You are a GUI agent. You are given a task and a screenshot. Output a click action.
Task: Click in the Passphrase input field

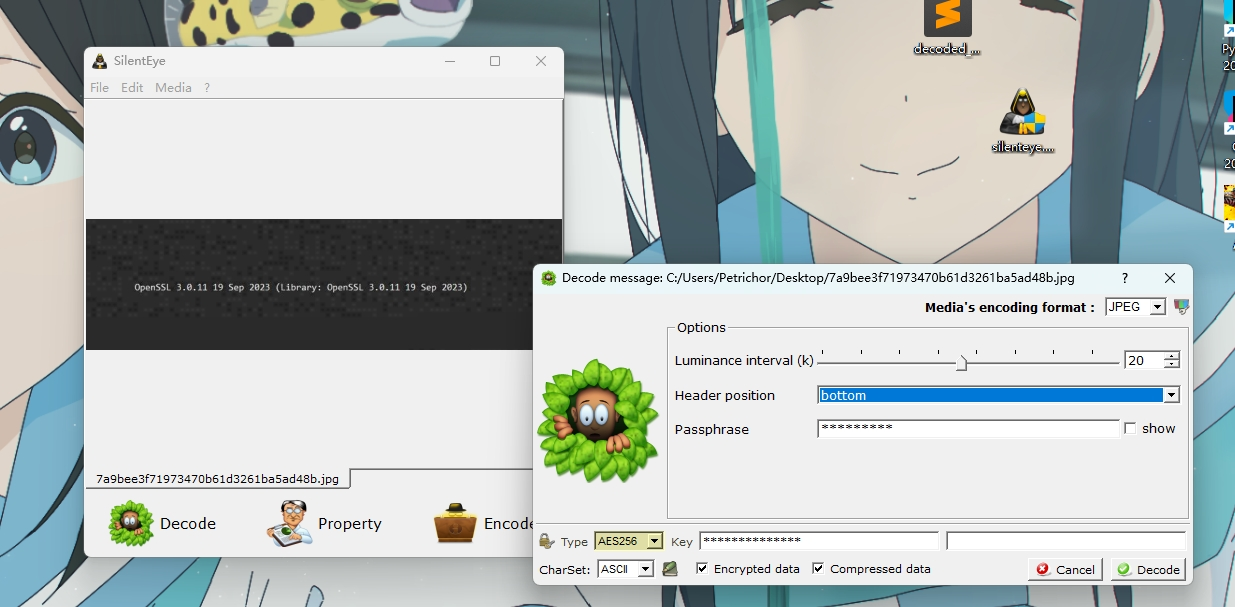coord(968,428)
